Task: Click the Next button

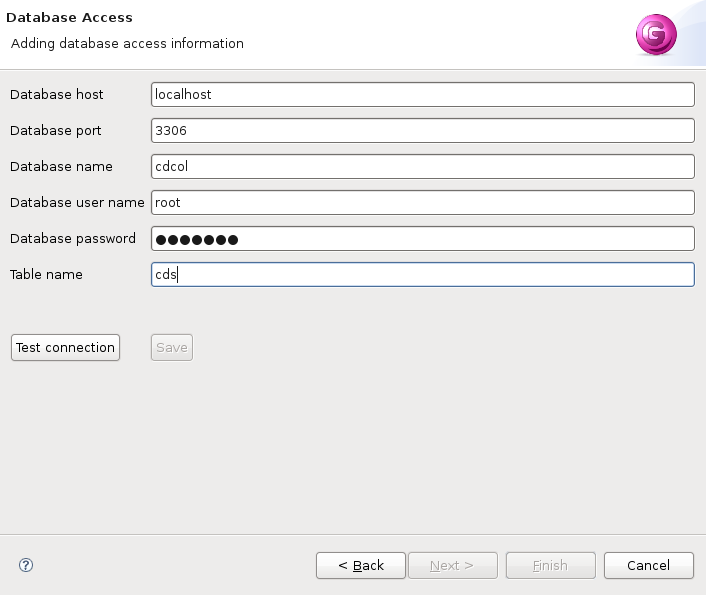Action: click(x=451, y=565)
